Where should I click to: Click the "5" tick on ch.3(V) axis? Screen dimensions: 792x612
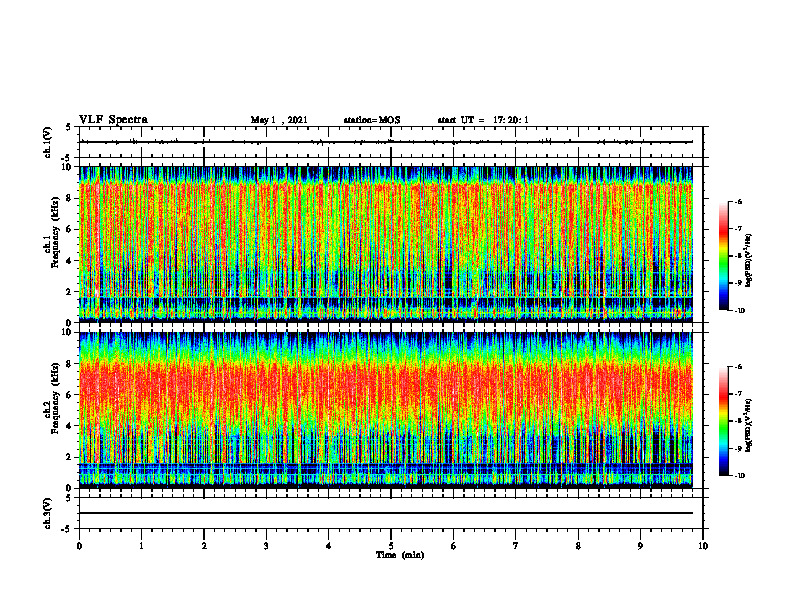[x=70, y=498]
